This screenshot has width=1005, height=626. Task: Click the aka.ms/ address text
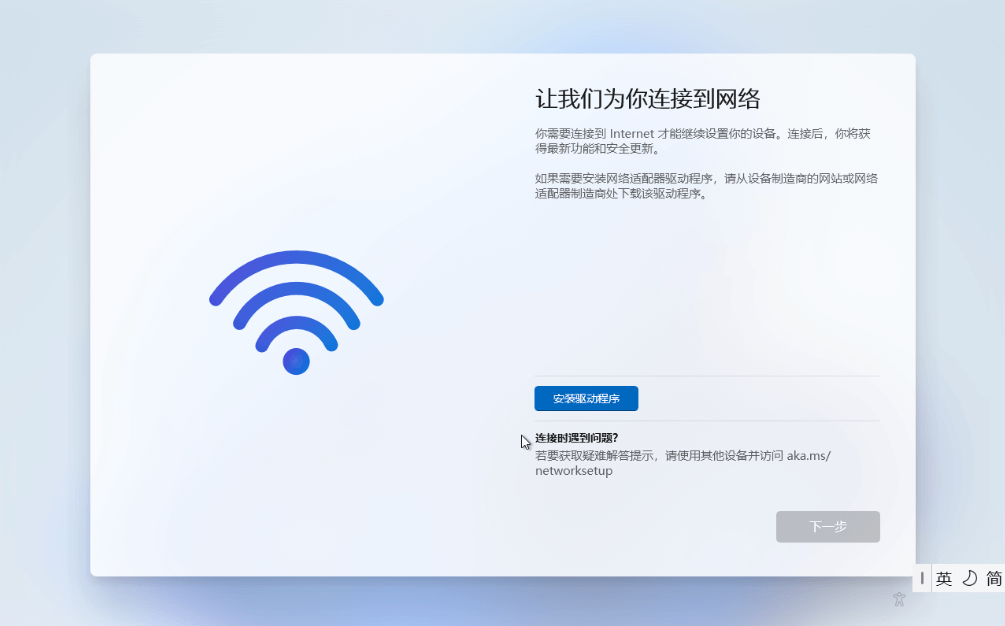tap(808, 456)
